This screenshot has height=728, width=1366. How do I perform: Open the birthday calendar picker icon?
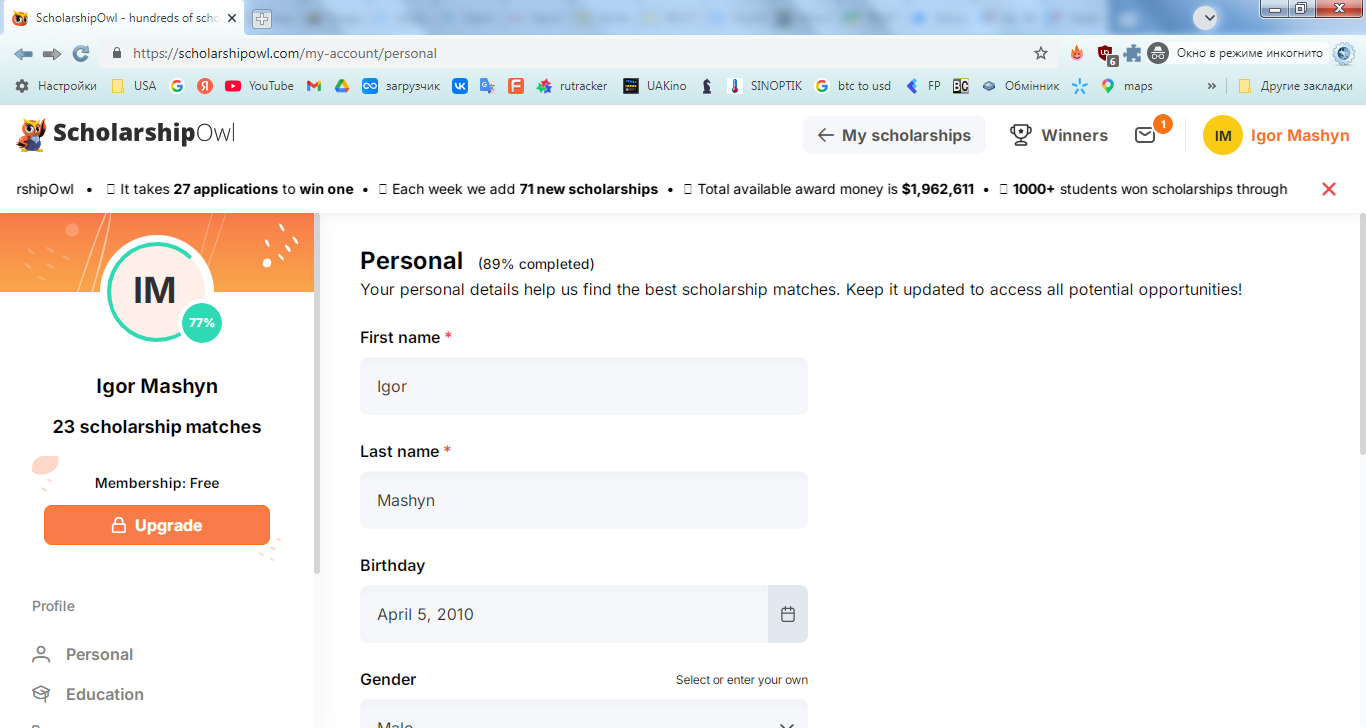coord(788,614)
